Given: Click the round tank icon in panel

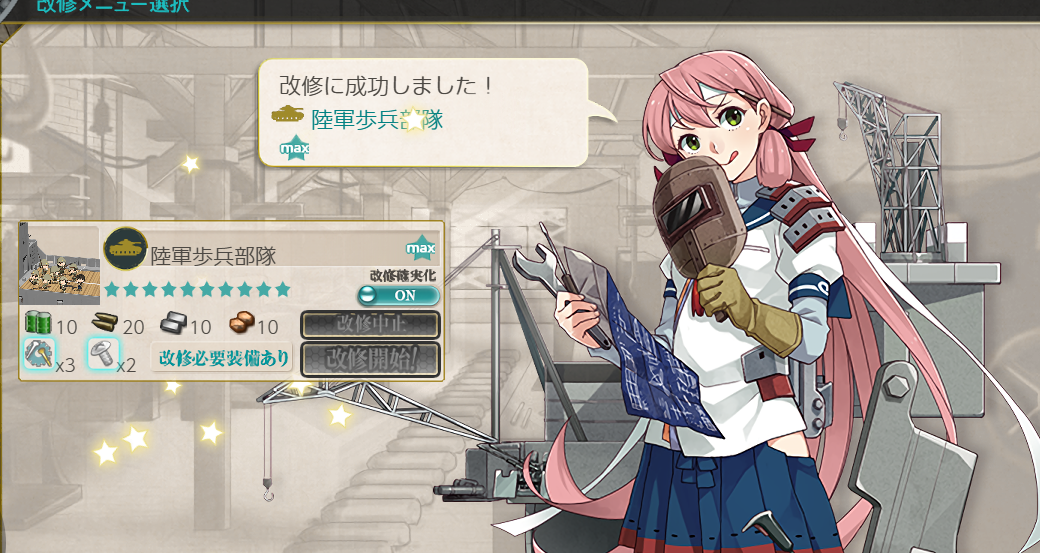Looking at the screenshot, I should click(x=125, y=249).
